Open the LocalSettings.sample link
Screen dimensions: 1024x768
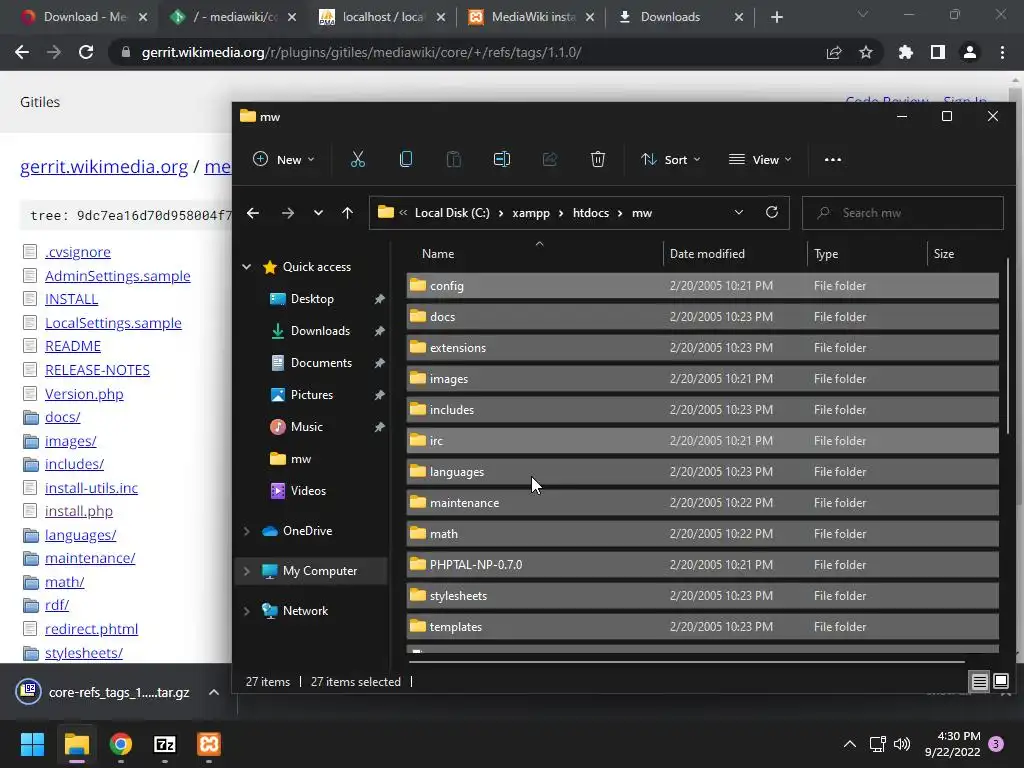pyautogui.click(x=113, y=323)
